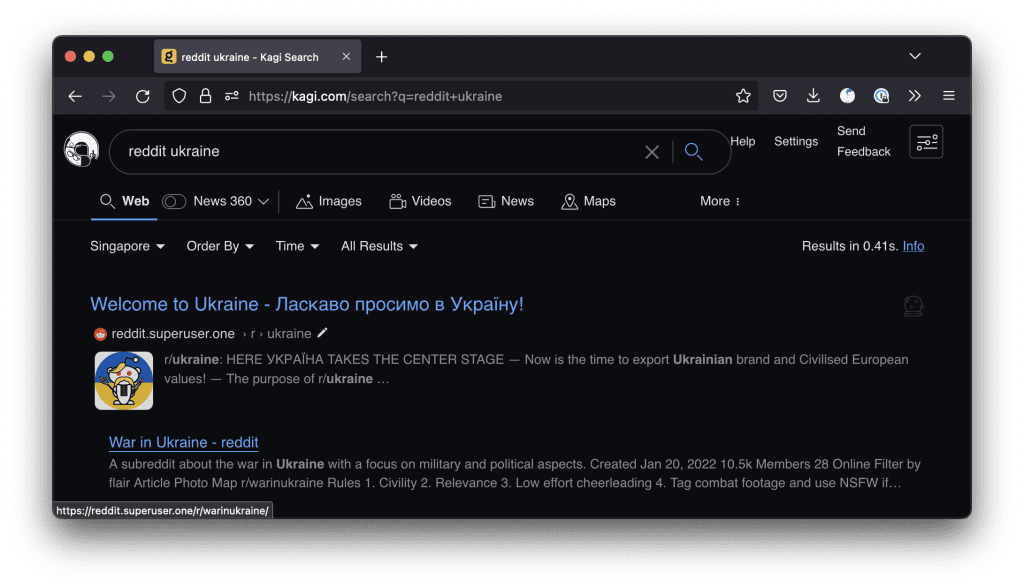Click the reddit favicon next to reddit.superuser.one
This screenshot has height=588, width=1024.
coord(100,334)
